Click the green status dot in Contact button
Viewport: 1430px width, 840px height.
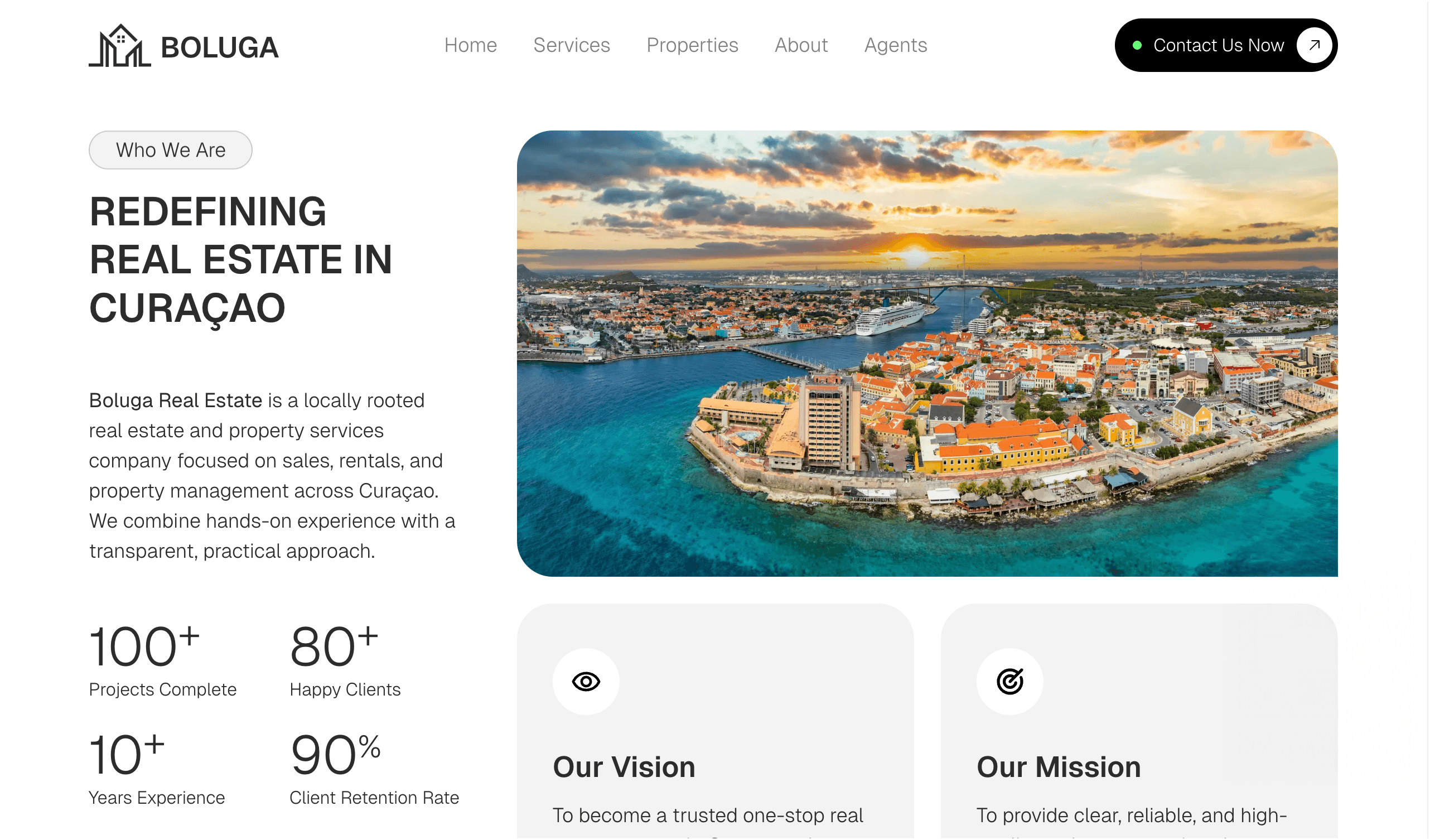coord(1138,45)
